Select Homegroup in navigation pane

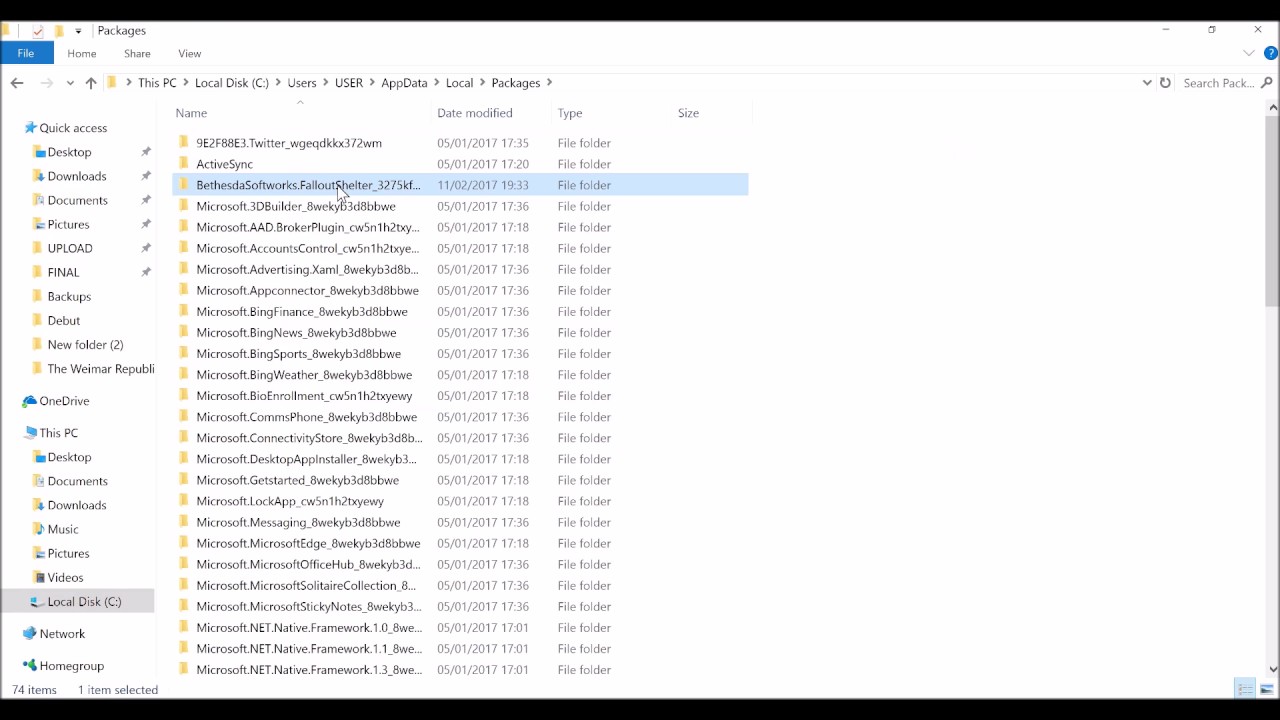[x=71, y=666]
